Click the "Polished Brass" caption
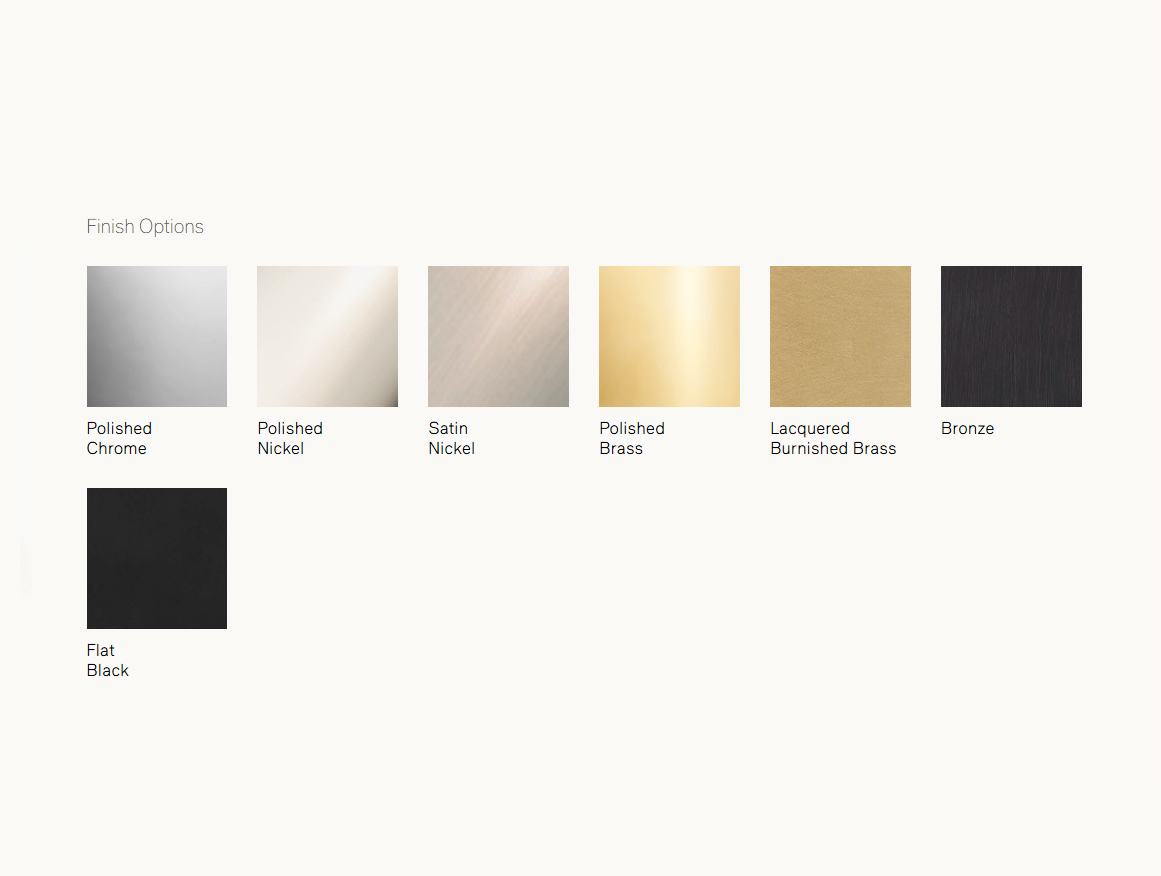Screen dimensions: 1161x876 pyautogui.click(x=632, y=438)
